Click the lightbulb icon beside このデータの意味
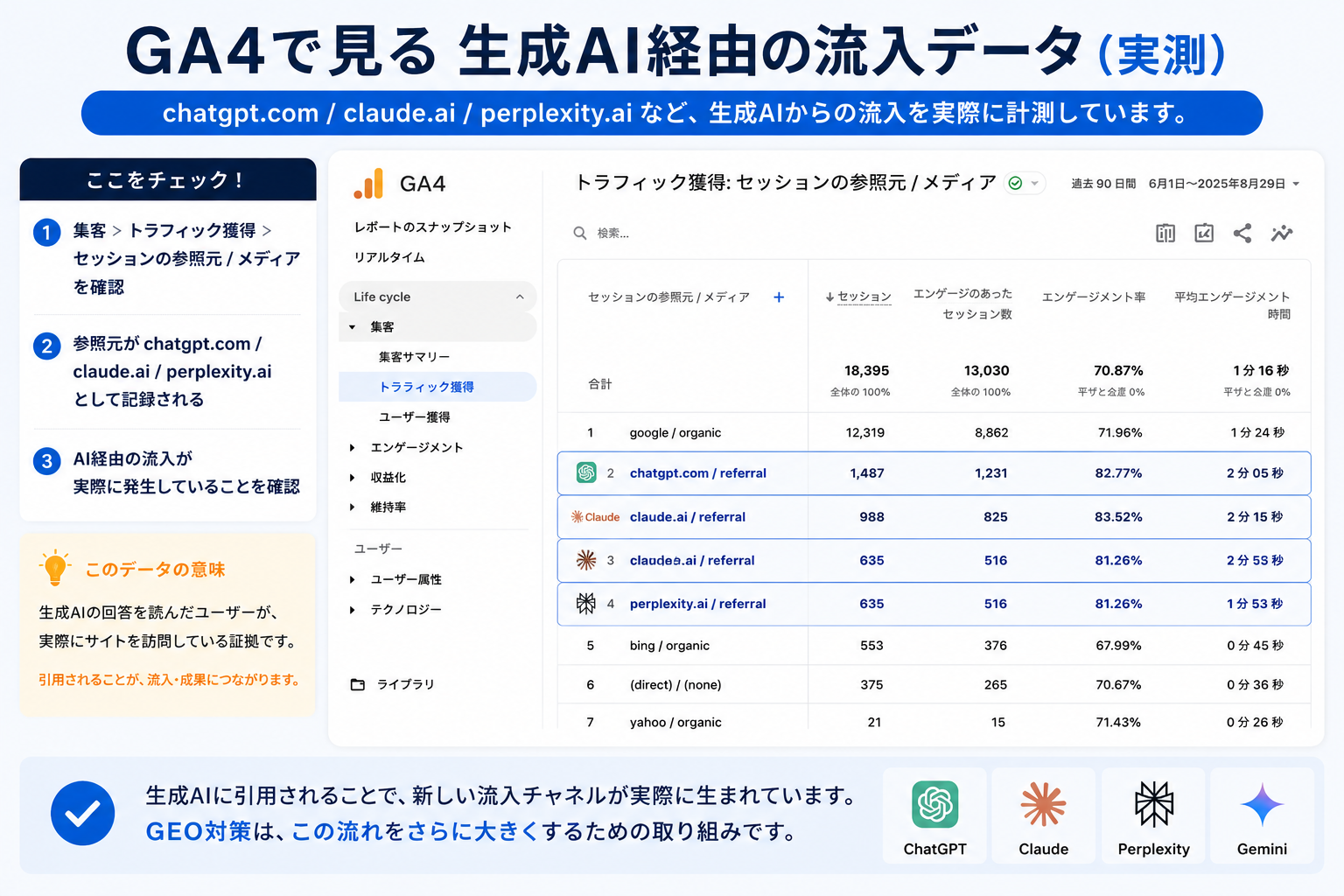This screenshot has height=896, width=1344. click(x=55, y=568)
